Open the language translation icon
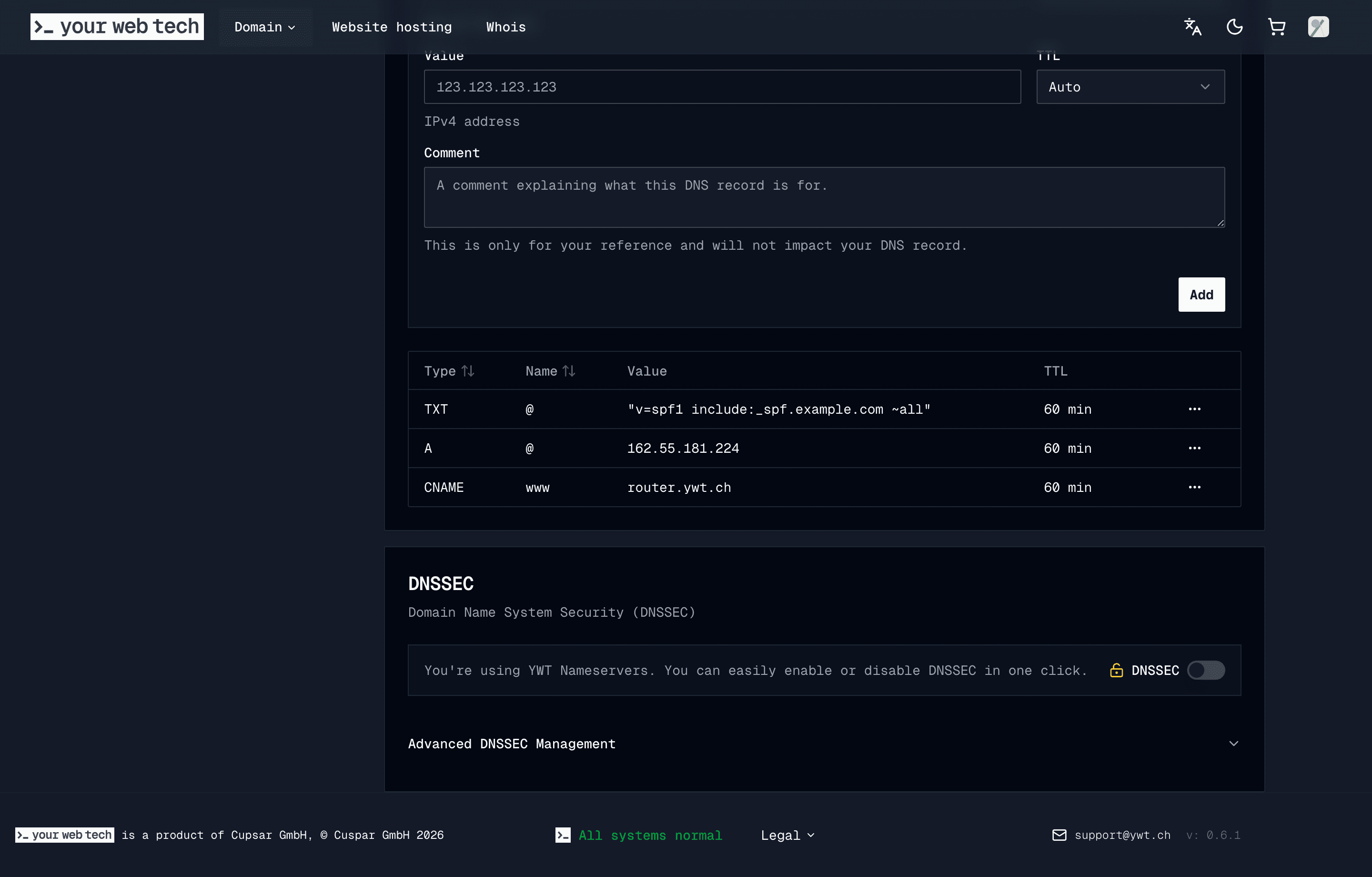Image resolution: width=1372 pixels, height=877 pixels. point(1192,27)
